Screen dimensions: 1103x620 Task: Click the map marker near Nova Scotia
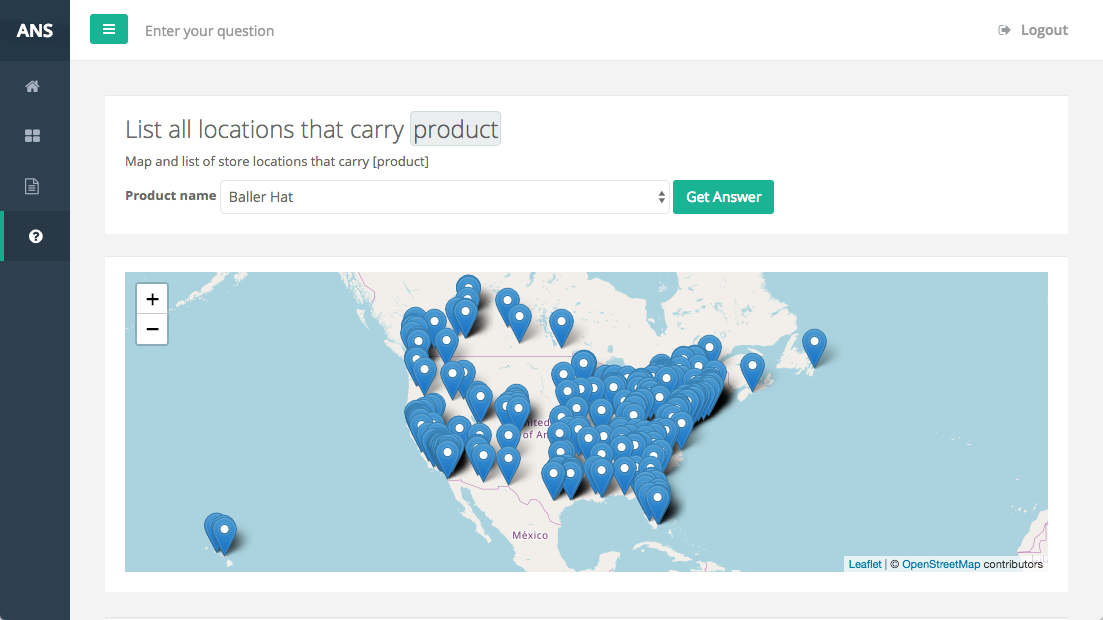(752, 369)
